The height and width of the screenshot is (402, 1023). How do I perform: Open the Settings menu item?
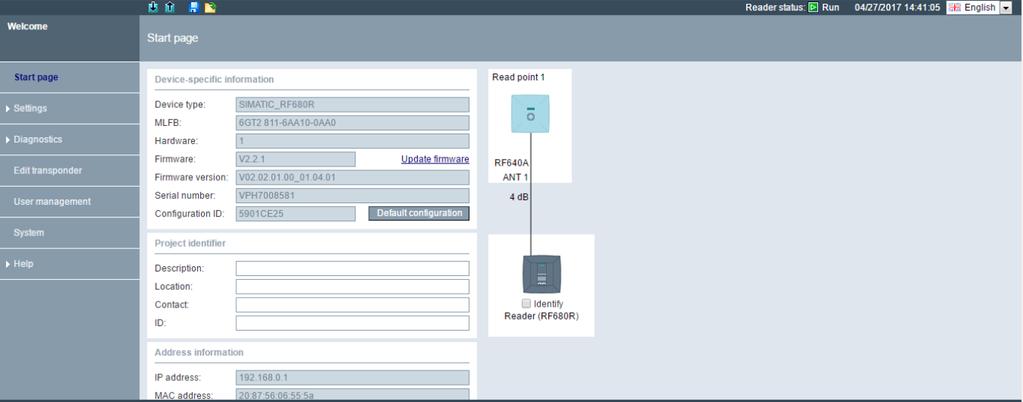pyautogui.click(x=70, y=108)
